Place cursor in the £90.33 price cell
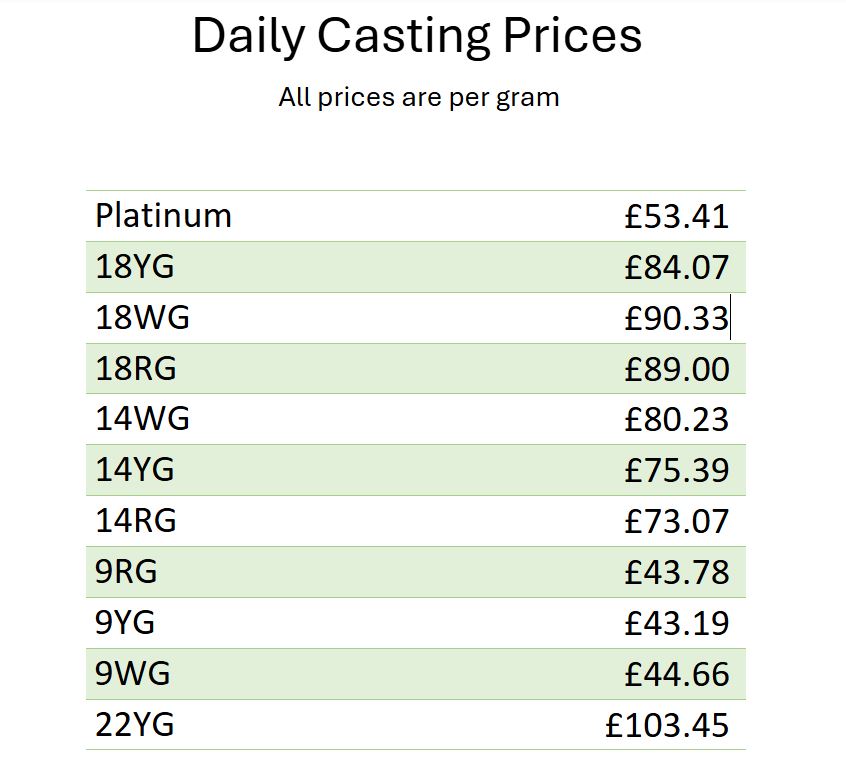 677,318
